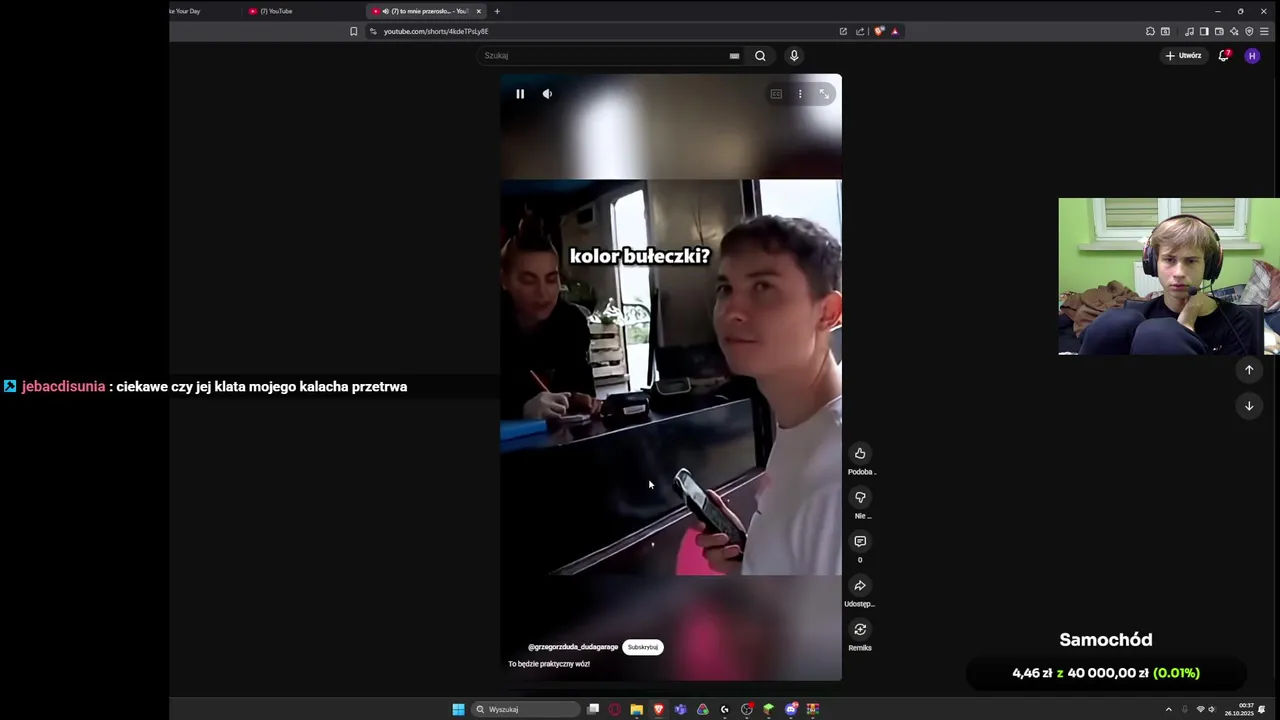Open the Brave Wallet icon
1280x720 pixels.
pyautogui.click(x=1219, y=31)
